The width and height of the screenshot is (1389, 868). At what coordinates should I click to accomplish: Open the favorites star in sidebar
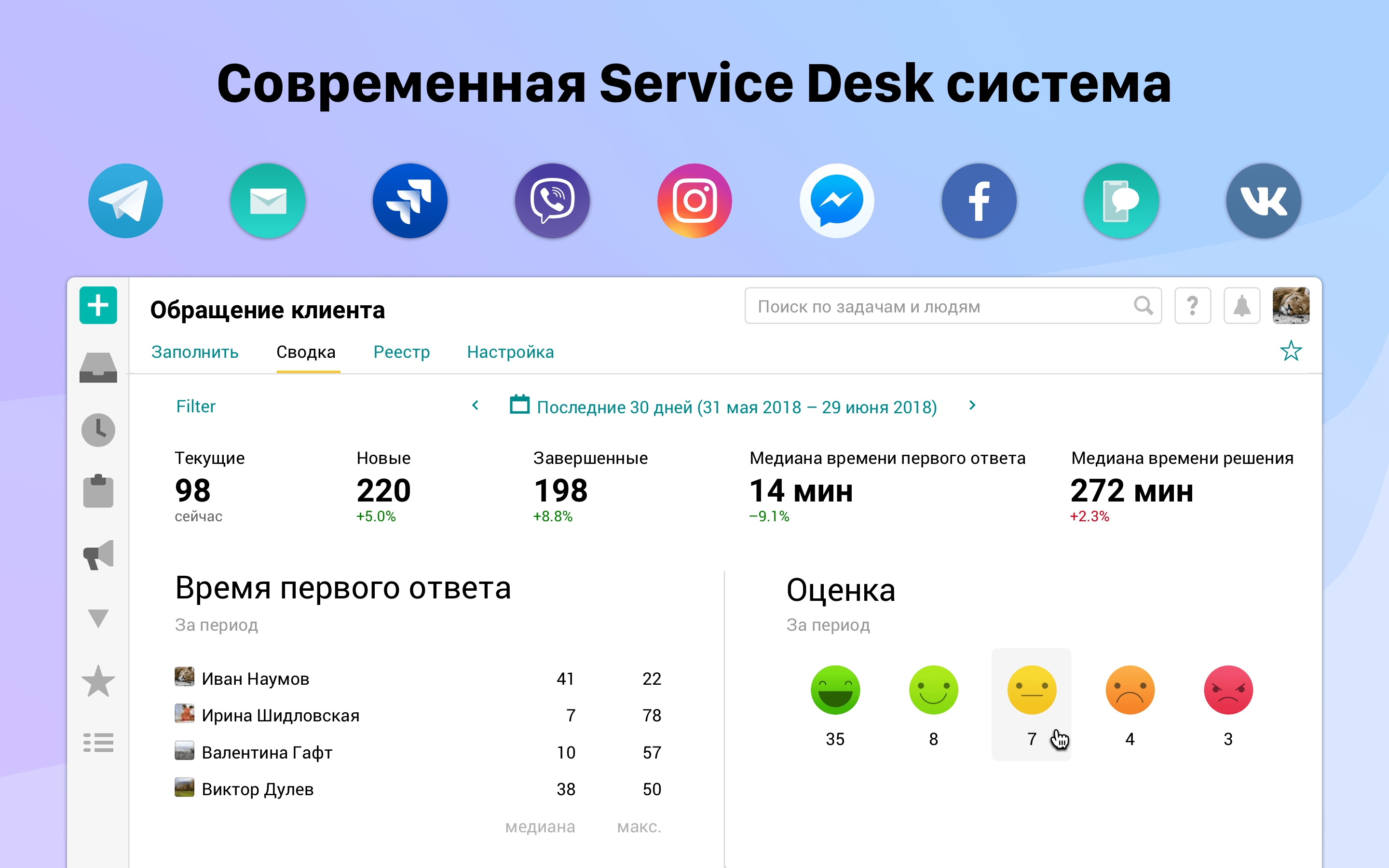click(x=98, y=681)
